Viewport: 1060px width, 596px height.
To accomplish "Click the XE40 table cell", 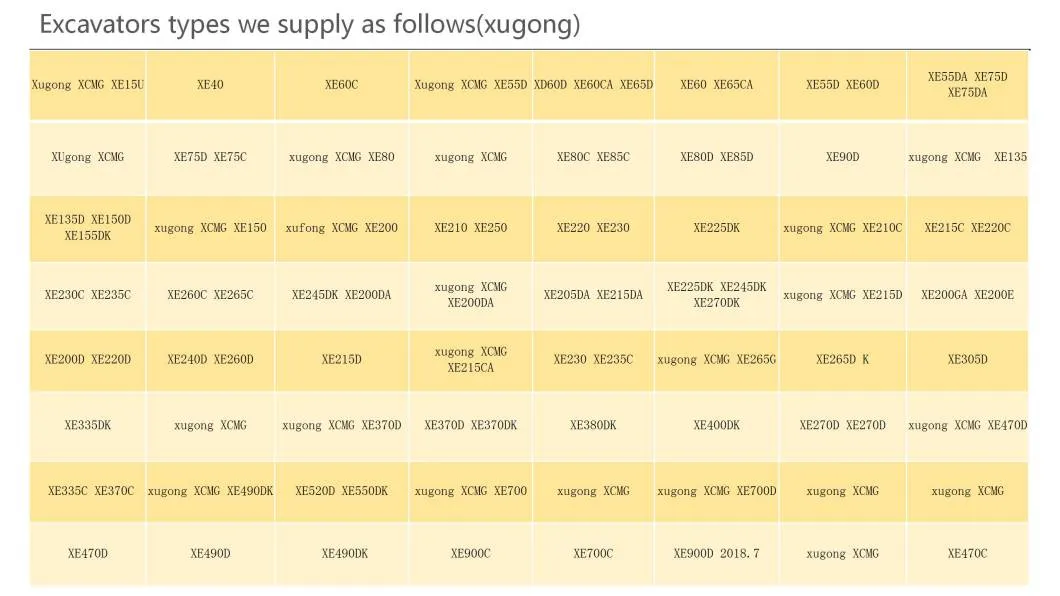I will [210, 85].
